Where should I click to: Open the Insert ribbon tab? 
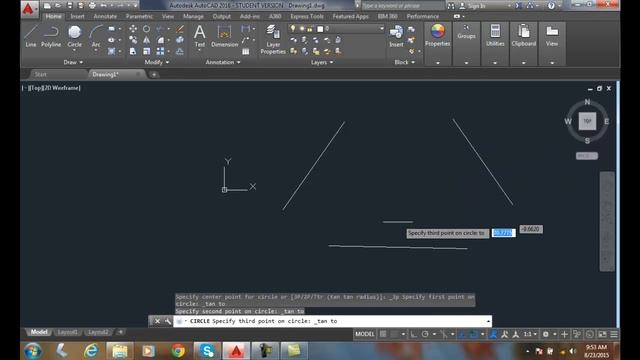[x=77, y=16]
